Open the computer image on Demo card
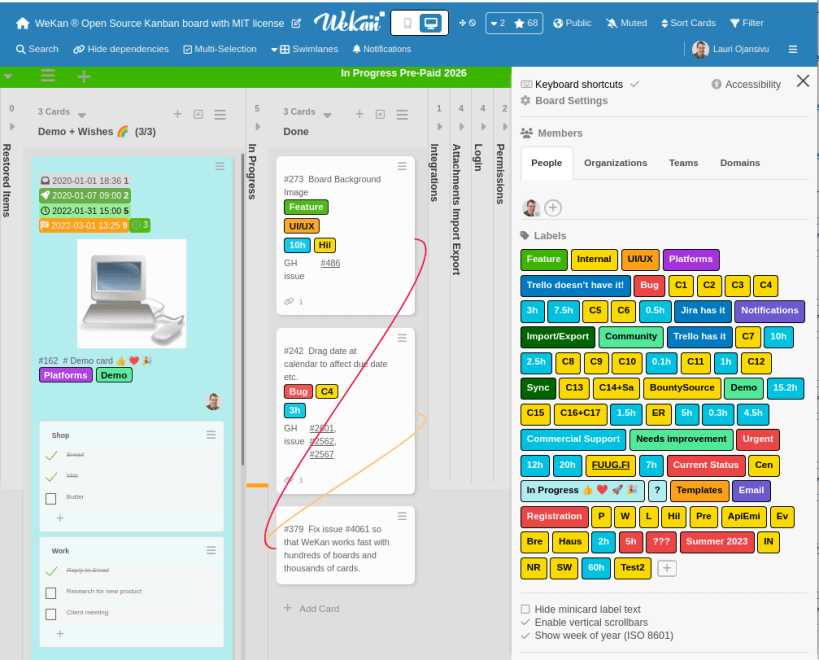This screenshot has height=660, width=819. click(x=132, y=293)
